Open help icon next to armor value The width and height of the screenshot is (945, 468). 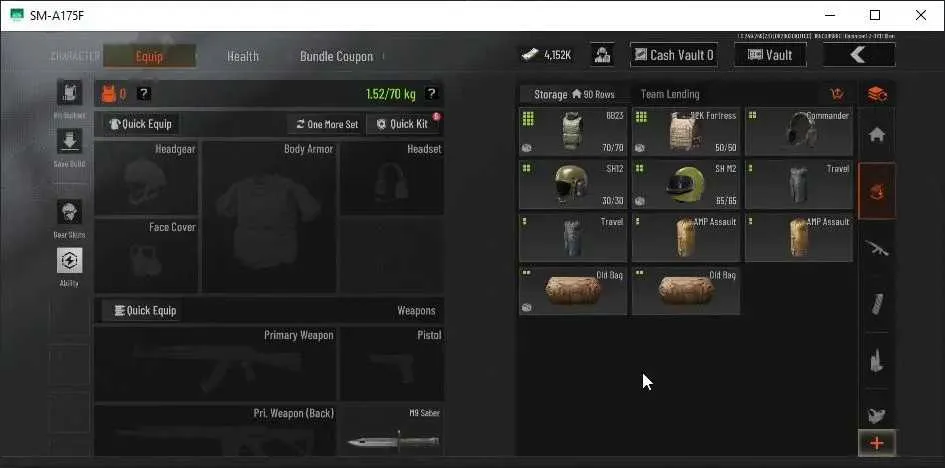click(144, 93)
